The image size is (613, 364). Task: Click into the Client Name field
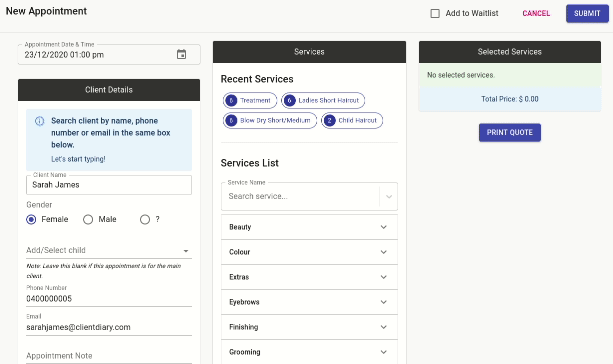(109, 185)
